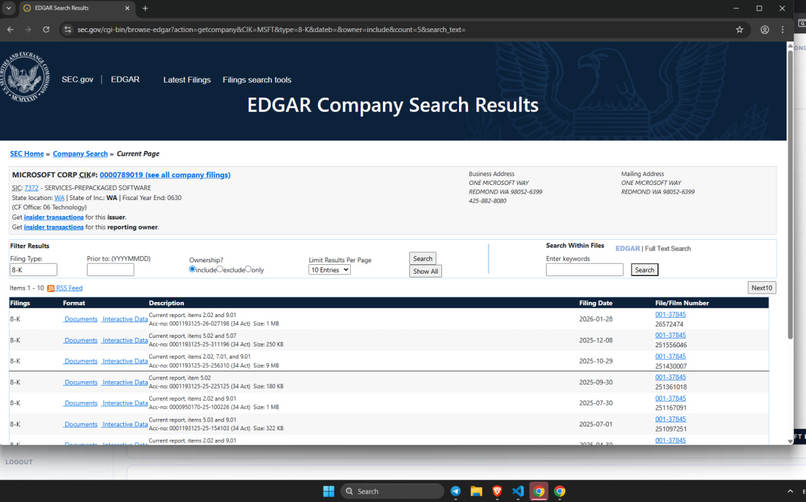Open Filings search tools in the header

[257, 80]
